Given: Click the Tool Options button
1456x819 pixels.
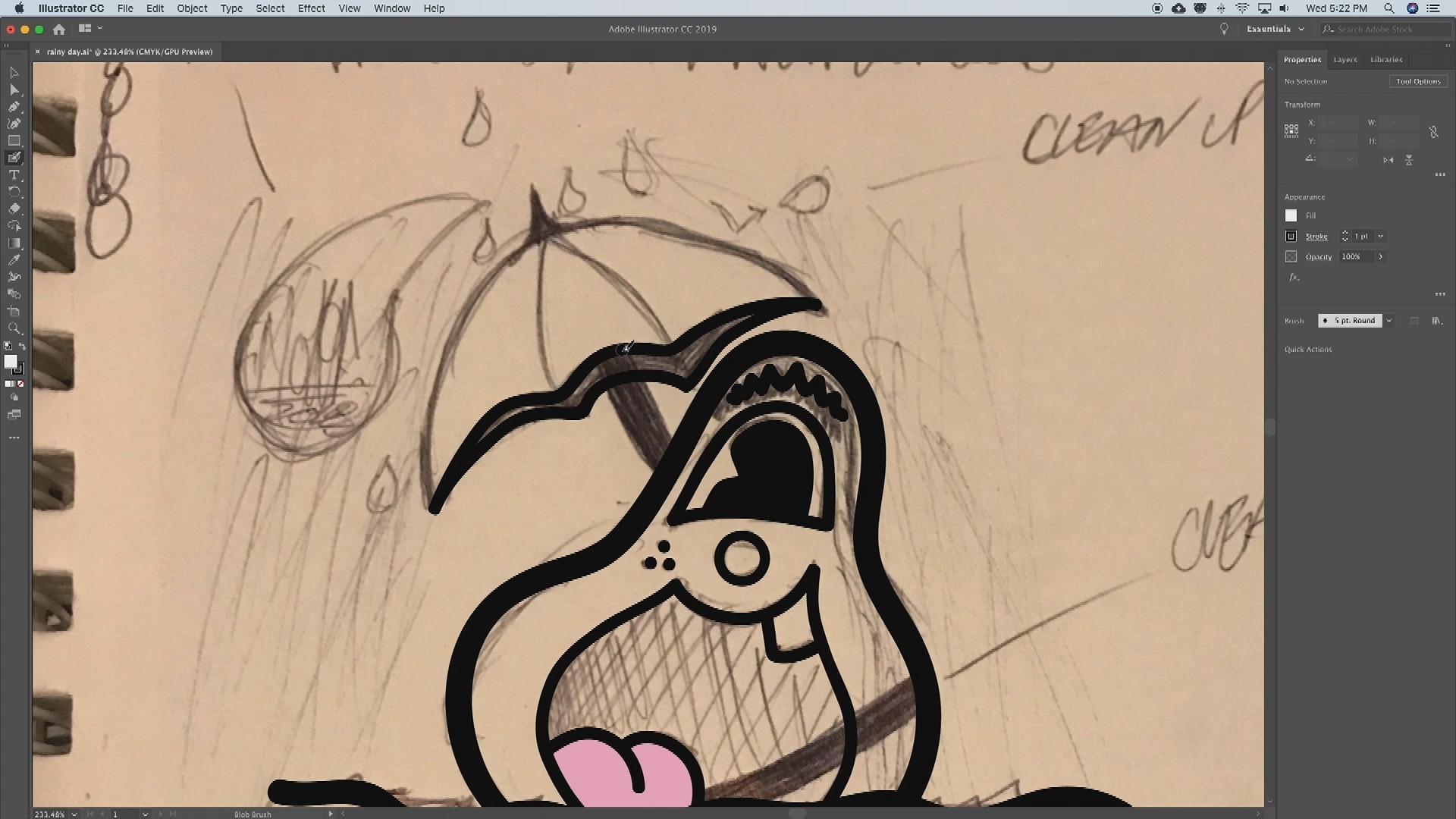Looking at the screenshot, I should pyautogui.click(x=1418, y=81).
